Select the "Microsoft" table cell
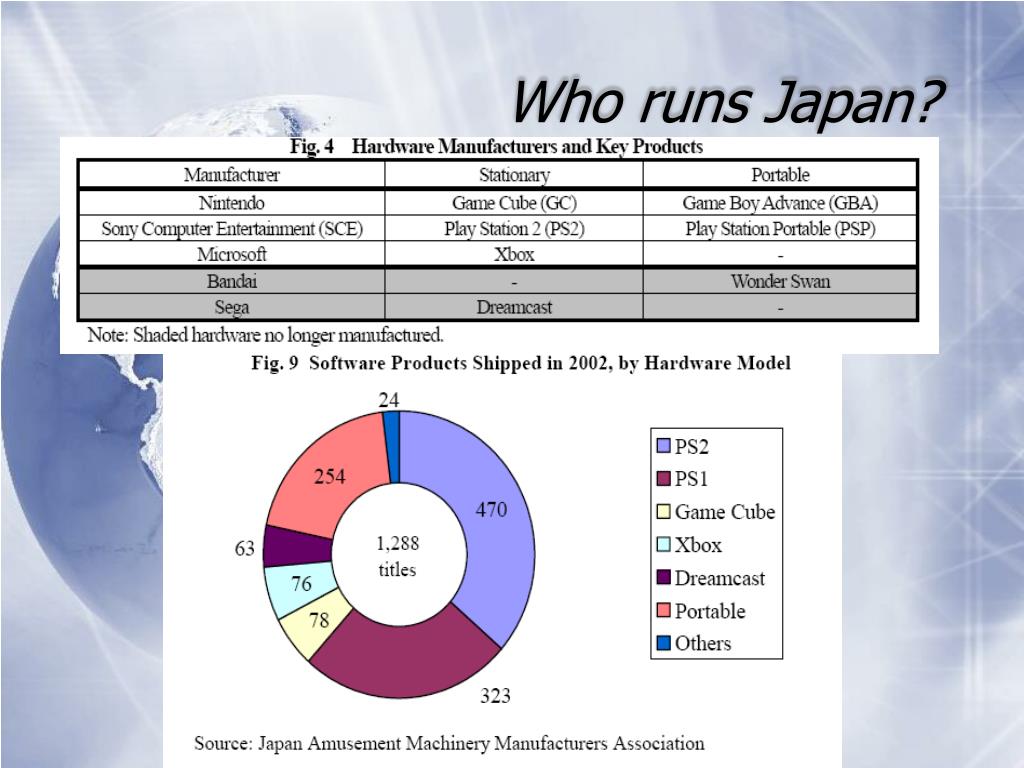1024x768 pixels. click(x=231, y=254)
